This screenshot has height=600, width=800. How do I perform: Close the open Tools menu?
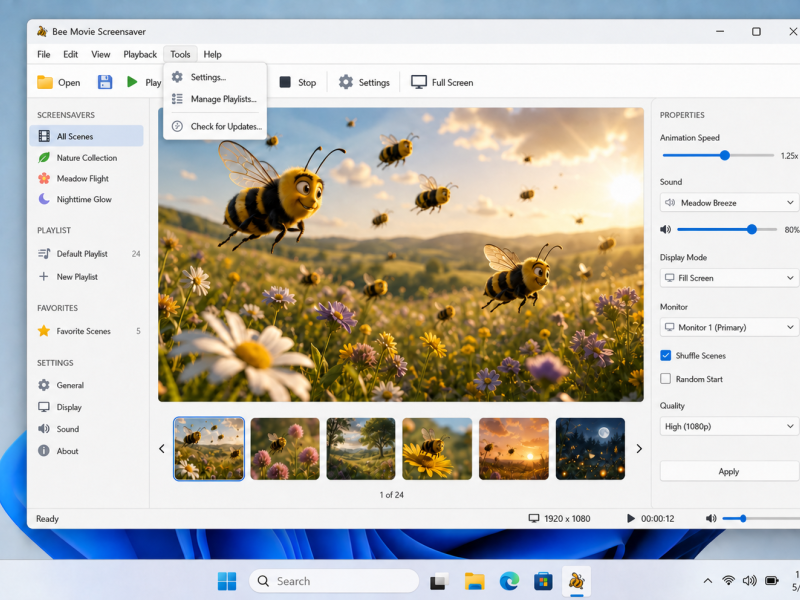[180, 55]
